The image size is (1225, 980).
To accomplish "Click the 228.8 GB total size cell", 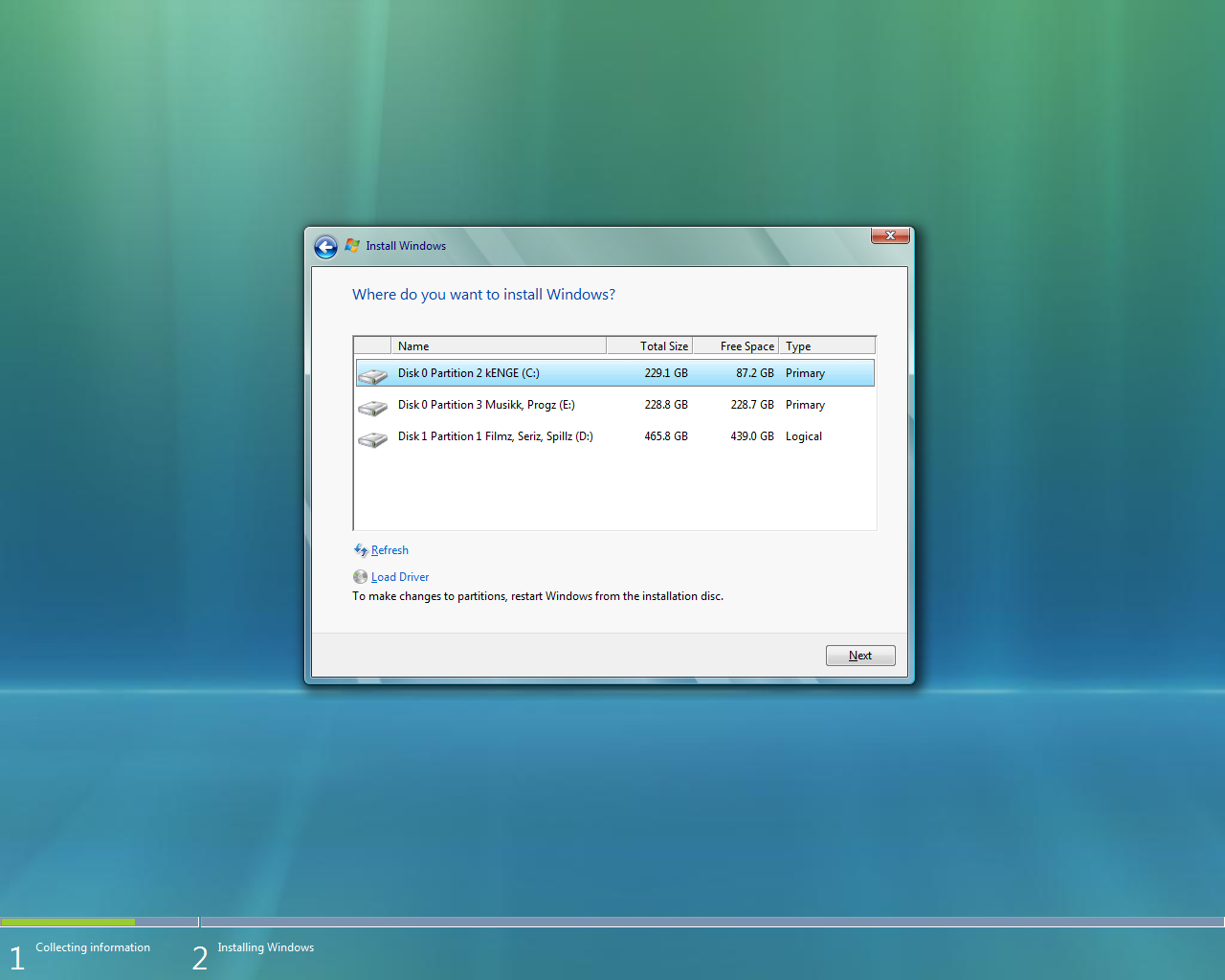I will (666, 405).
